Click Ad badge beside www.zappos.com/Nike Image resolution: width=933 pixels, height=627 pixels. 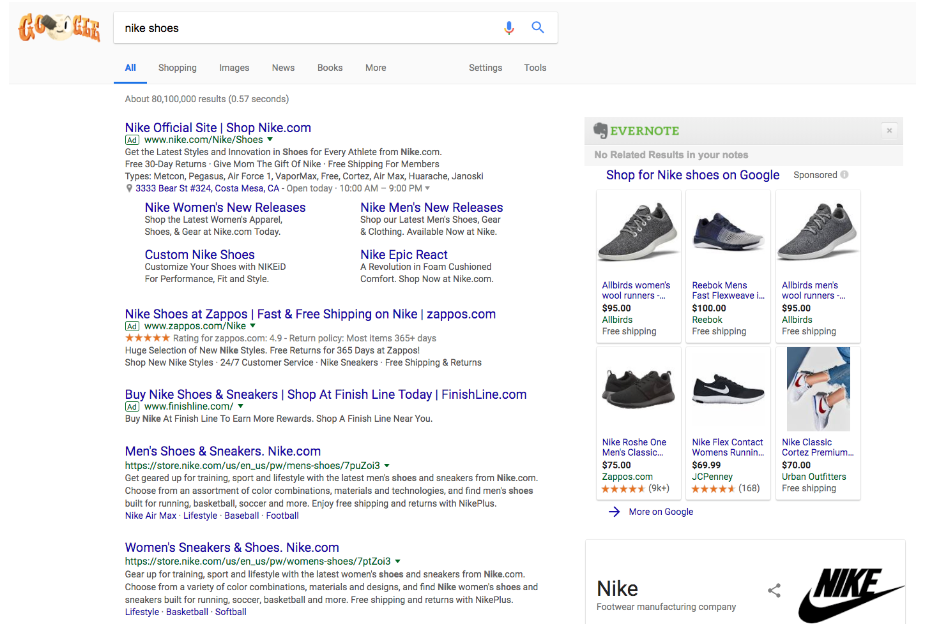point(132,326)
